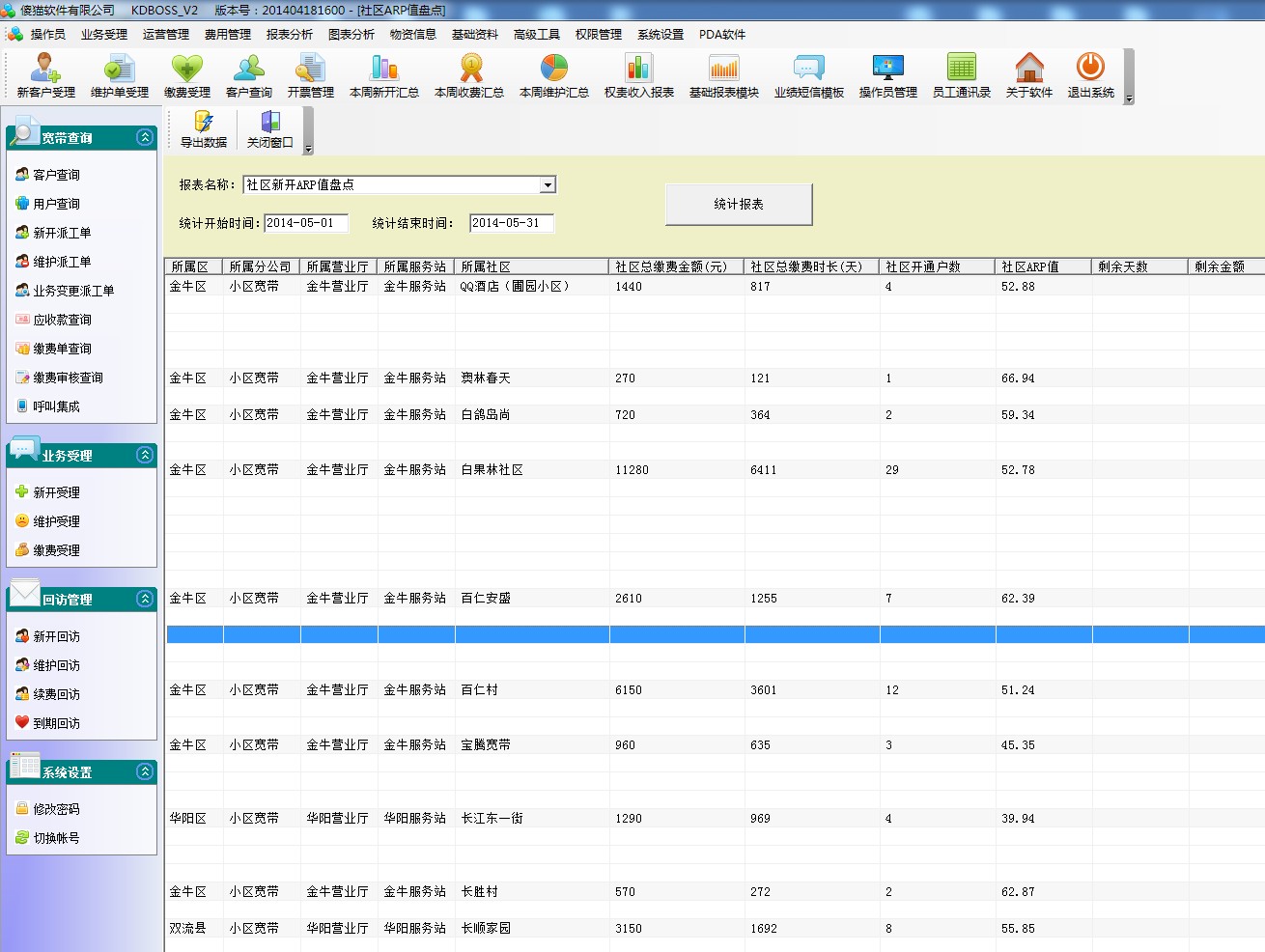The width and height of the screenshot is (1265, 952).
Task: Expand sub-toolbar overflow arrow beside 关闭窗口
Action: pyautogui.click(x=308, y=150)
